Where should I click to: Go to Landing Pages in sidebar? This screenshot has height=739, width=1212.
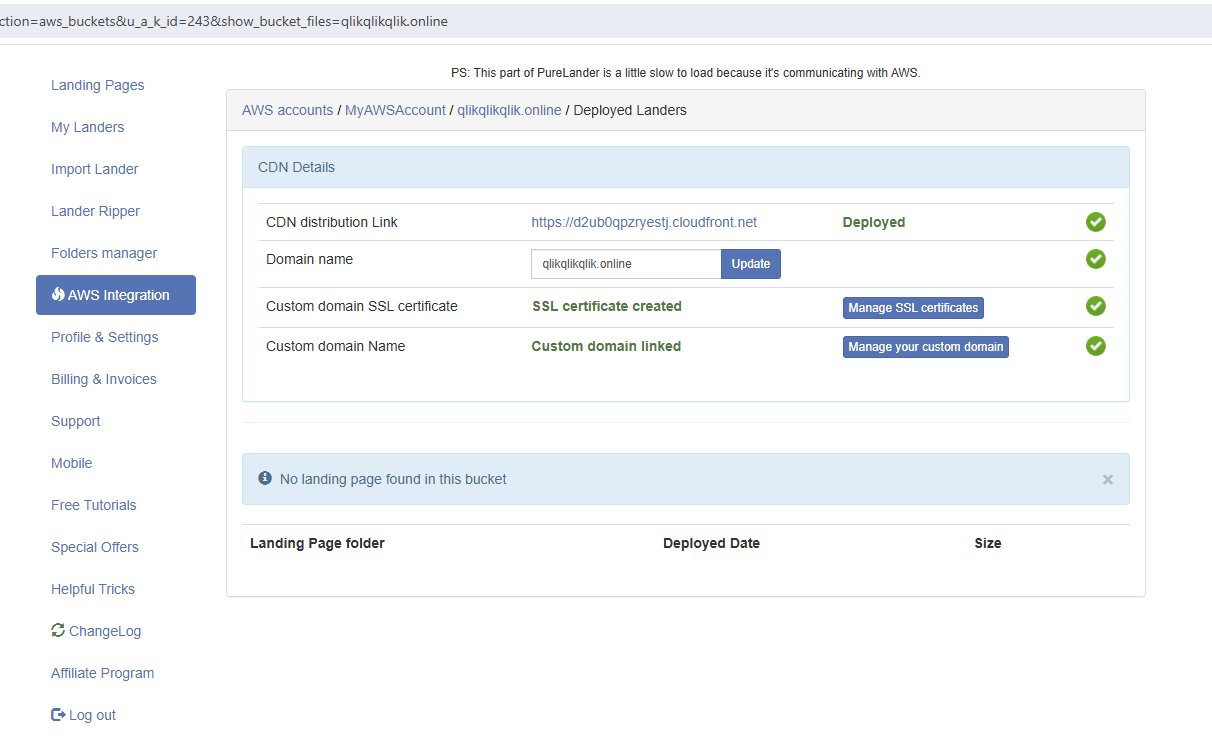click(x=98, y=85)
